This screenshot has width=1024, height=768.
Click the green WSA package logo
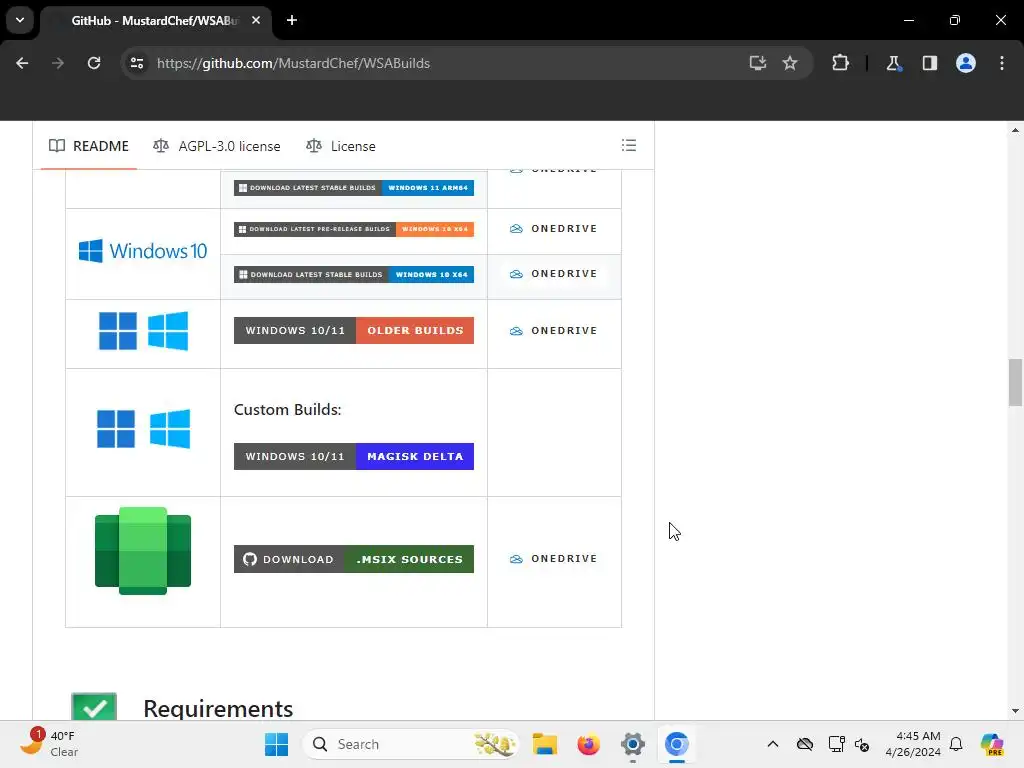point(143,551)
